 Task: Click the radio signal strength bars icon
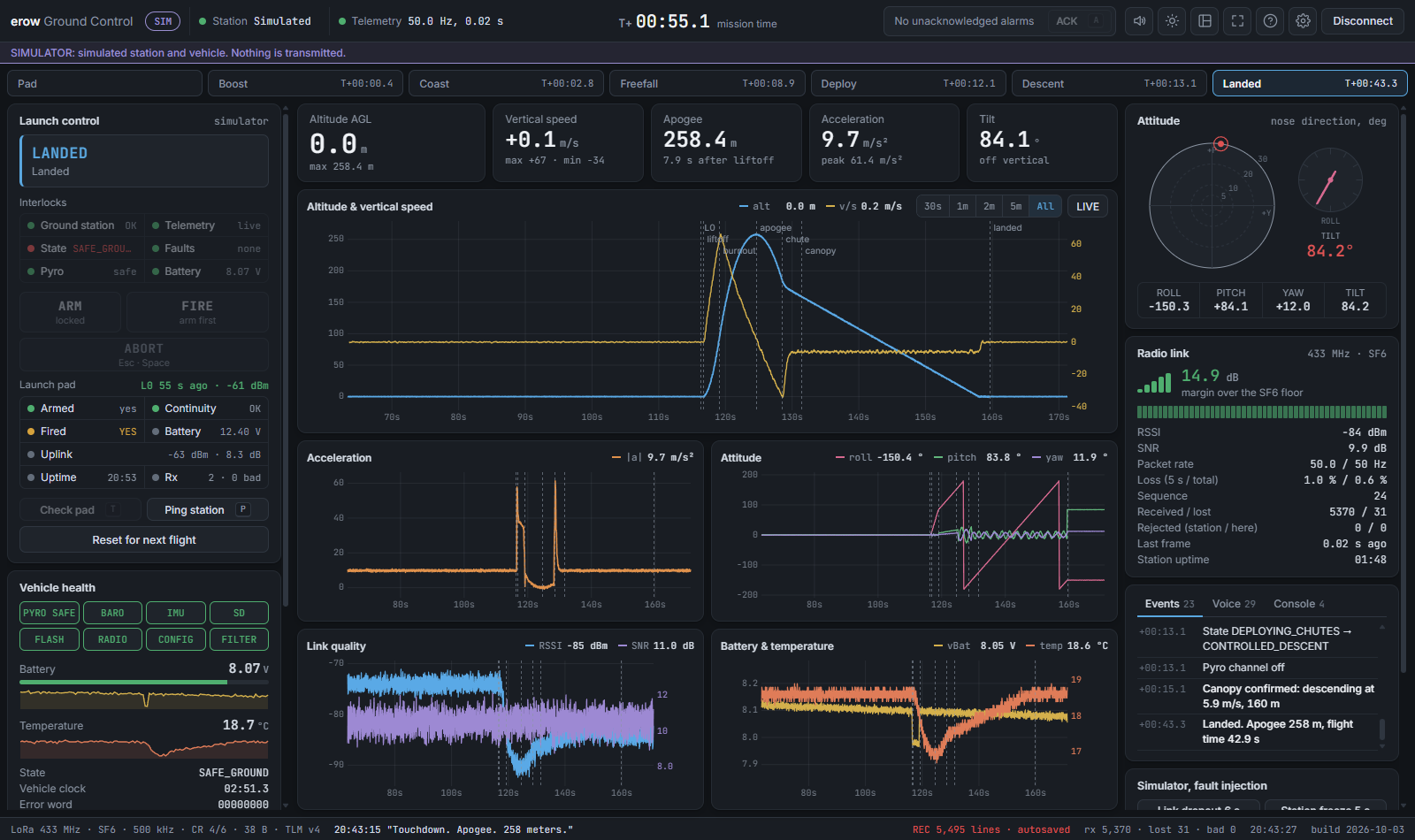coord(1154,384)
